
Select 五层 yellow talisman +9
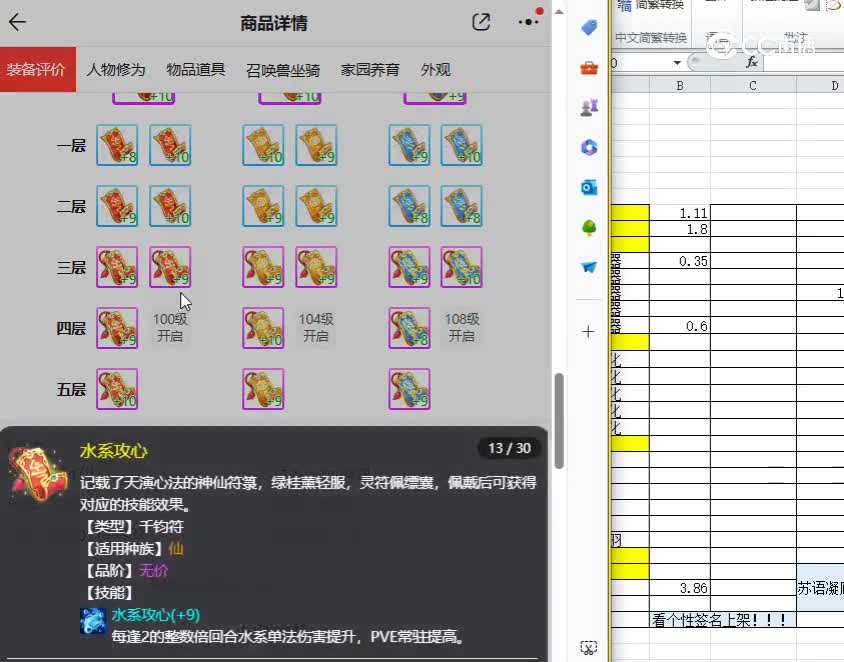pos(263,389)
